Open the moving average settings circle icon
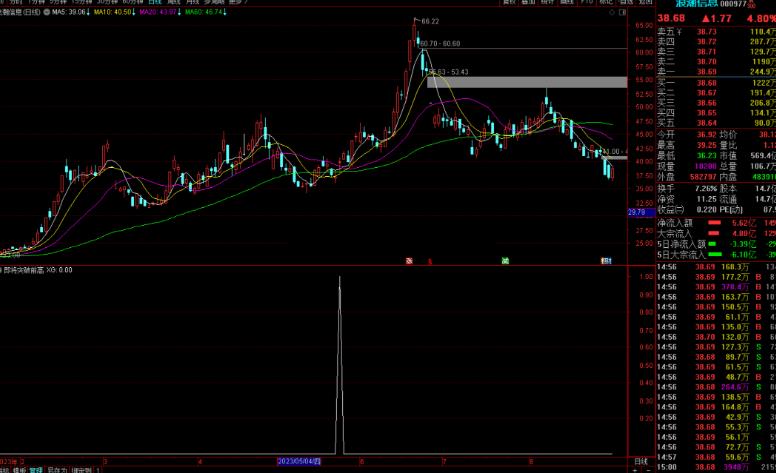Screen dimensions: 776x473 (x=47, y=12)
